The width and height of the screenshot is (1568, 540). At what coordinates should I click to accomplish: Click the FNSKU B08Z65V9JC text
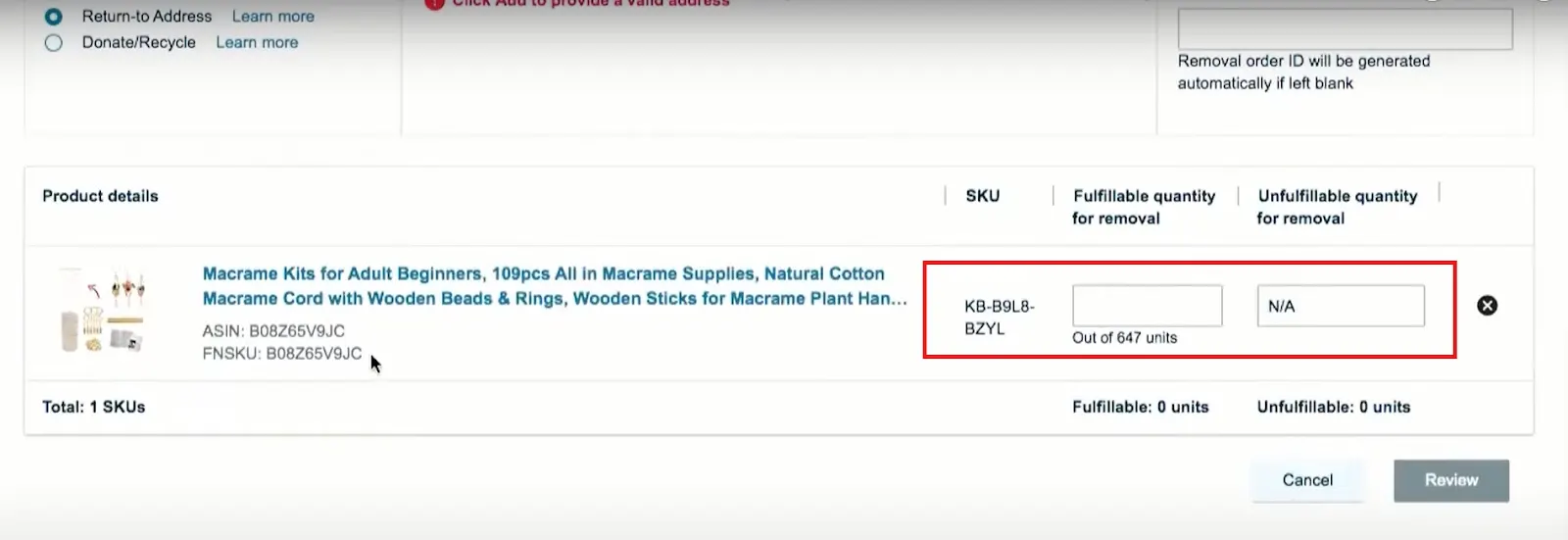(x=282, y=354)
